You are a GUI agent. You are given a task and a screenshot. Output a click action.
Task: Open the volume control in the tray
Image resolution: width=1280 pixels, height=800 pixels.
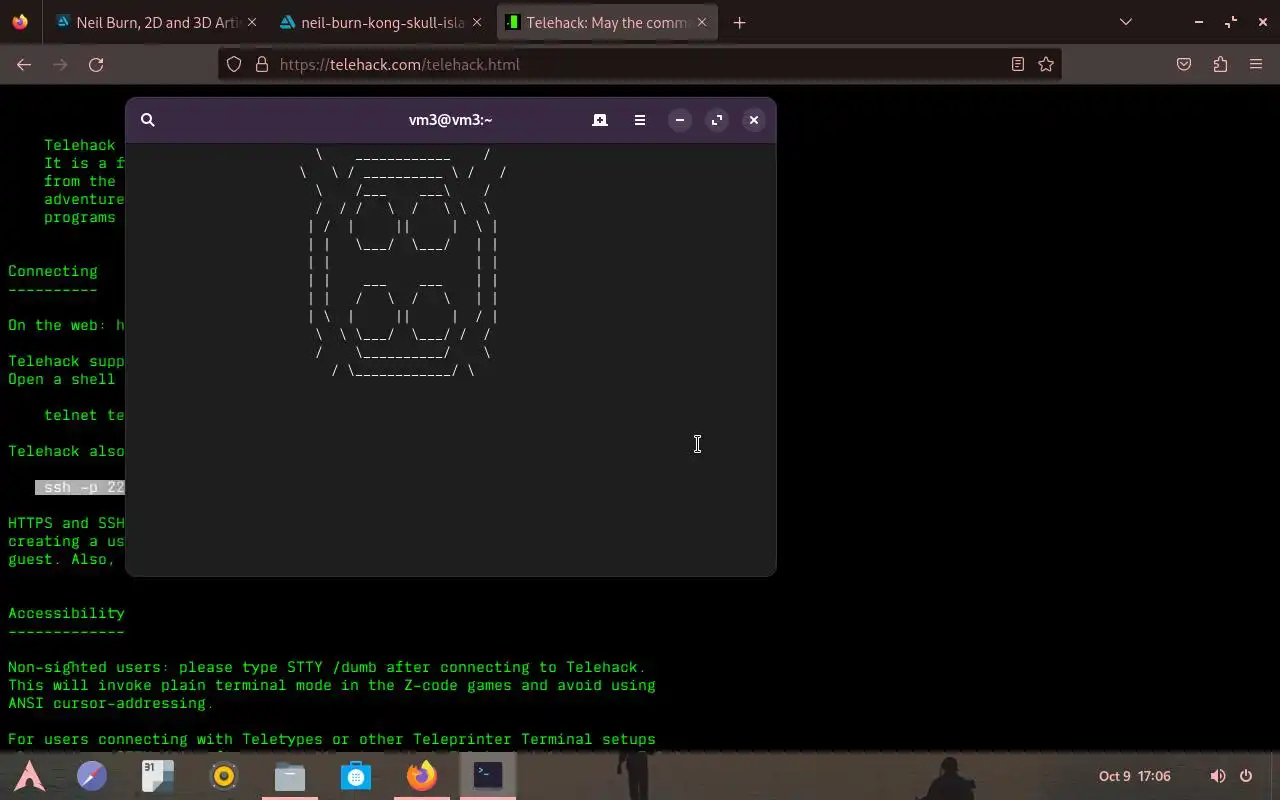coord(1218,776)
